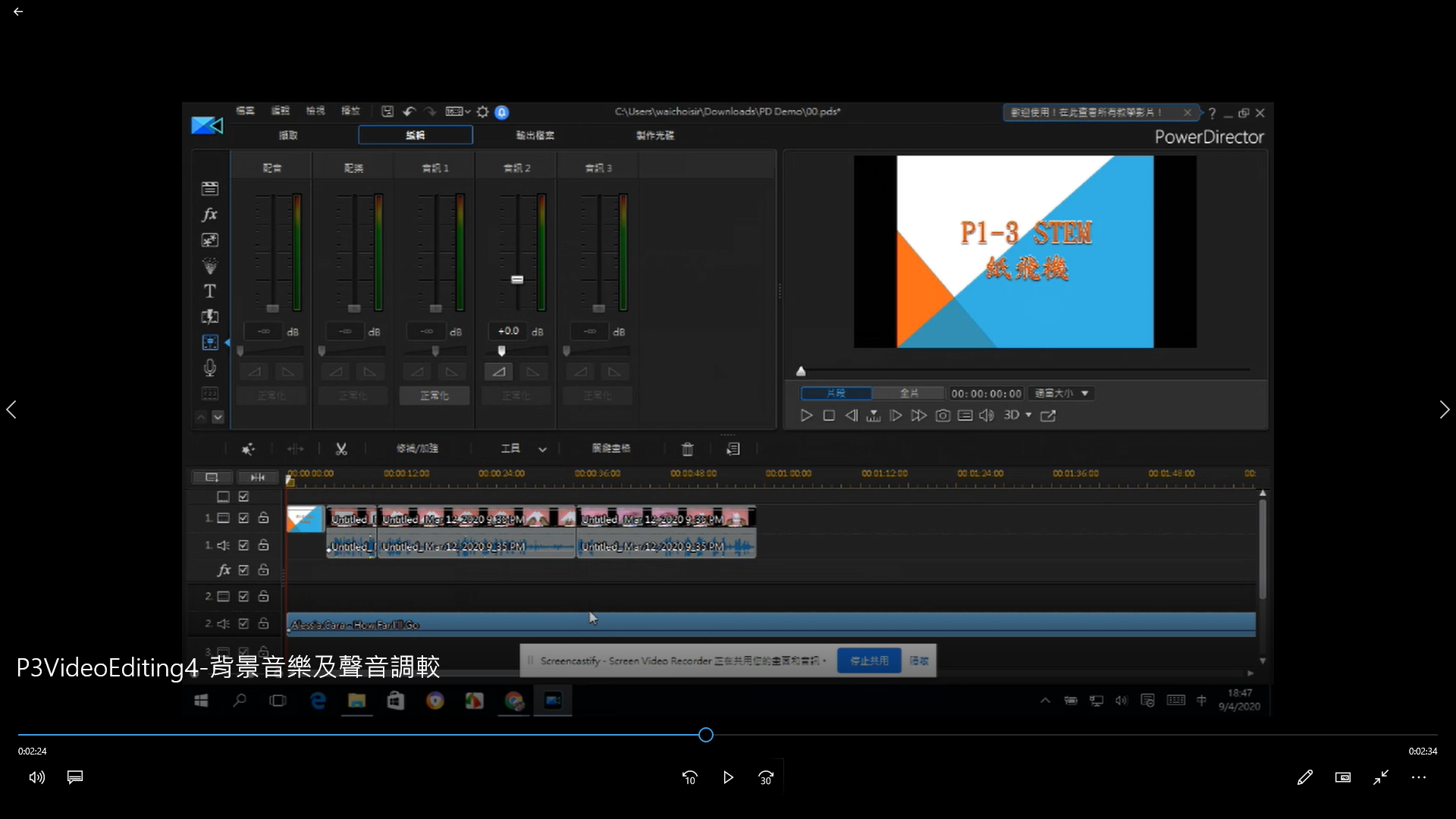Screen dimensions: 1456x819
Task: Toggle video track 2 enable checkbox
Action: pyautogui.click(x=243, y=597)
